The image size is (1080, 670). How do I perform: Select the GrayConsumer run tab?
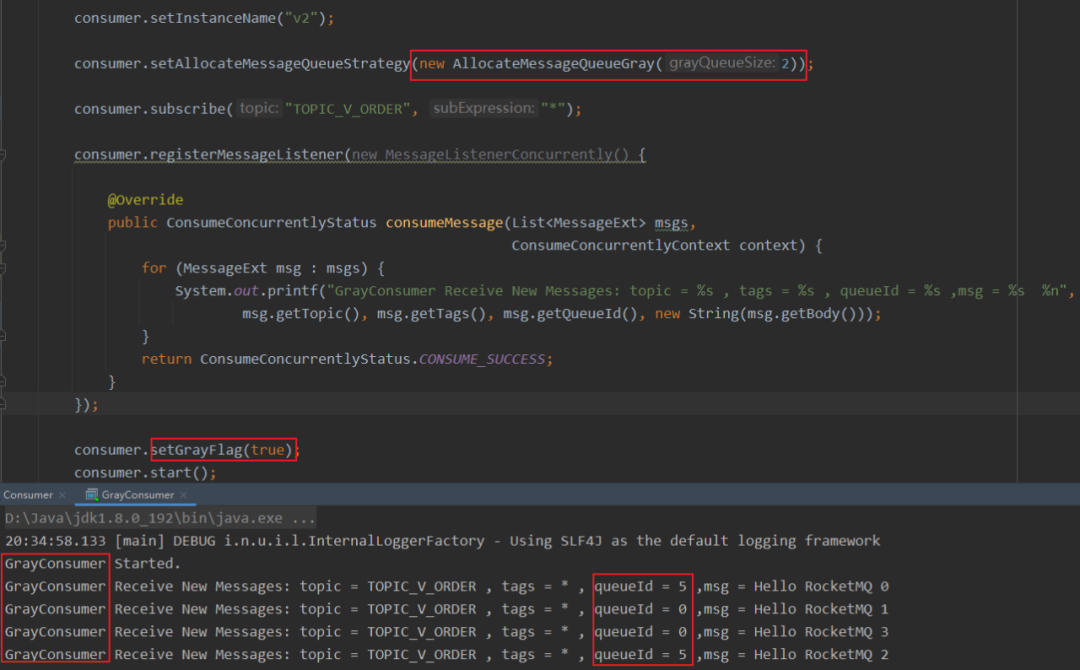point(138,495)
